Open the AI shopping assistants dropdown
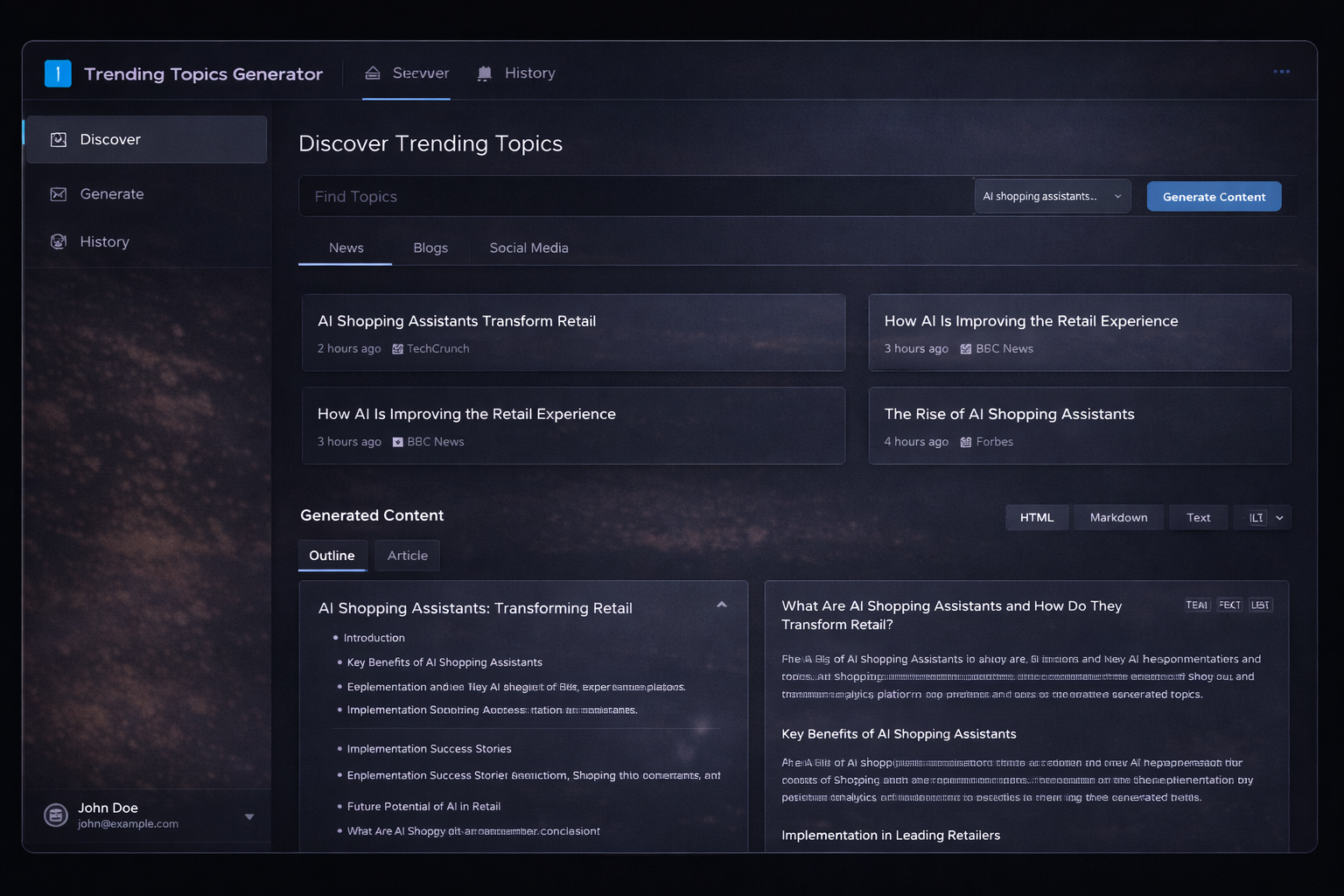 [1052, 196]
